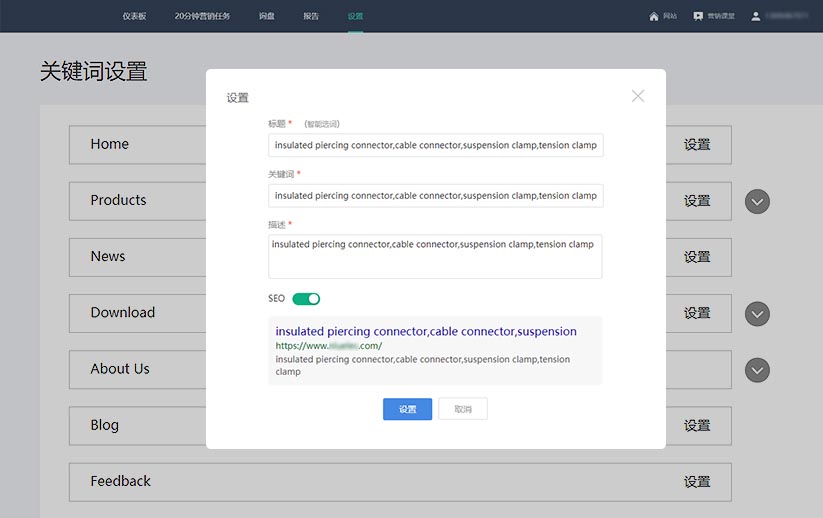Toggle the SEO switch off
This screenshot has width=823, height=518.
coord(306,299)
